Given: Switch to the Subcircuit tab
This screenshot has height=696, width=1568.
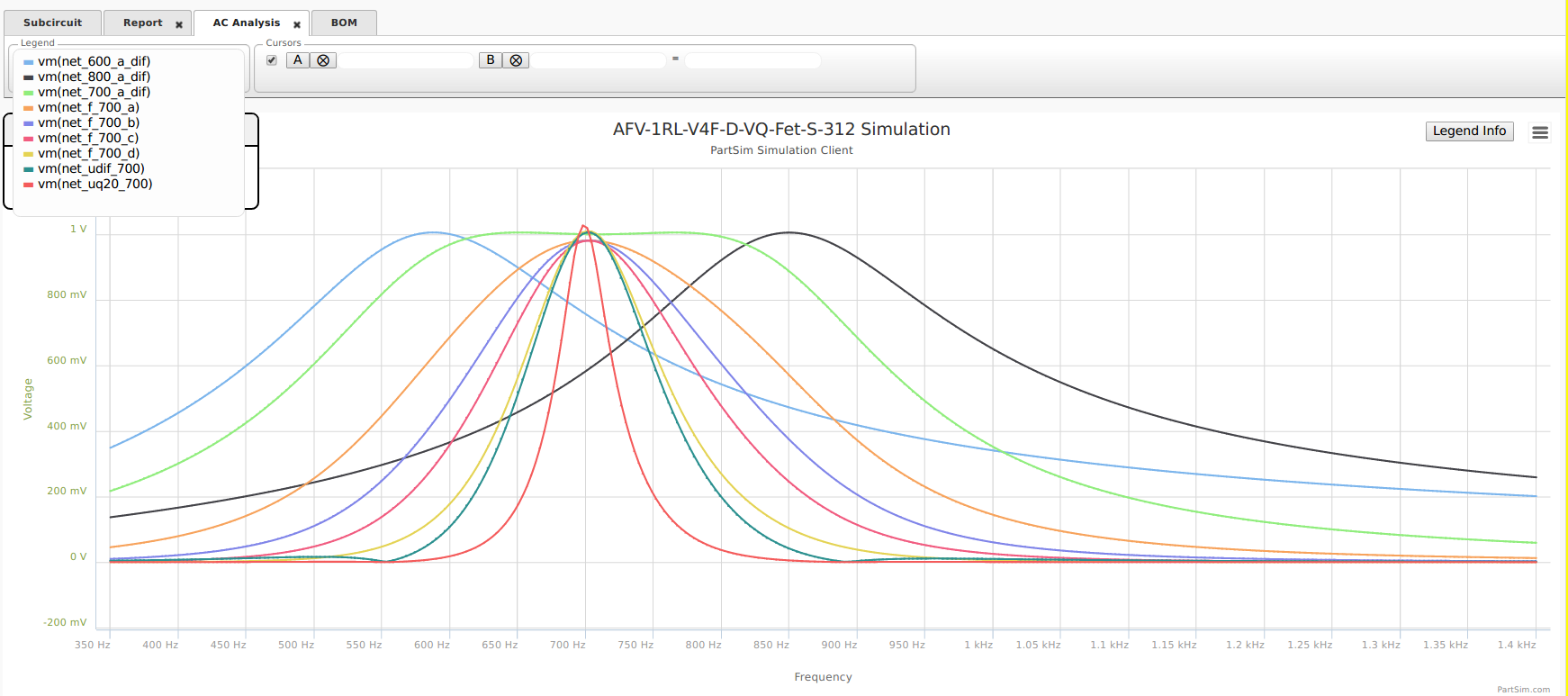Looking at the screenshot, I should [52, 23].
